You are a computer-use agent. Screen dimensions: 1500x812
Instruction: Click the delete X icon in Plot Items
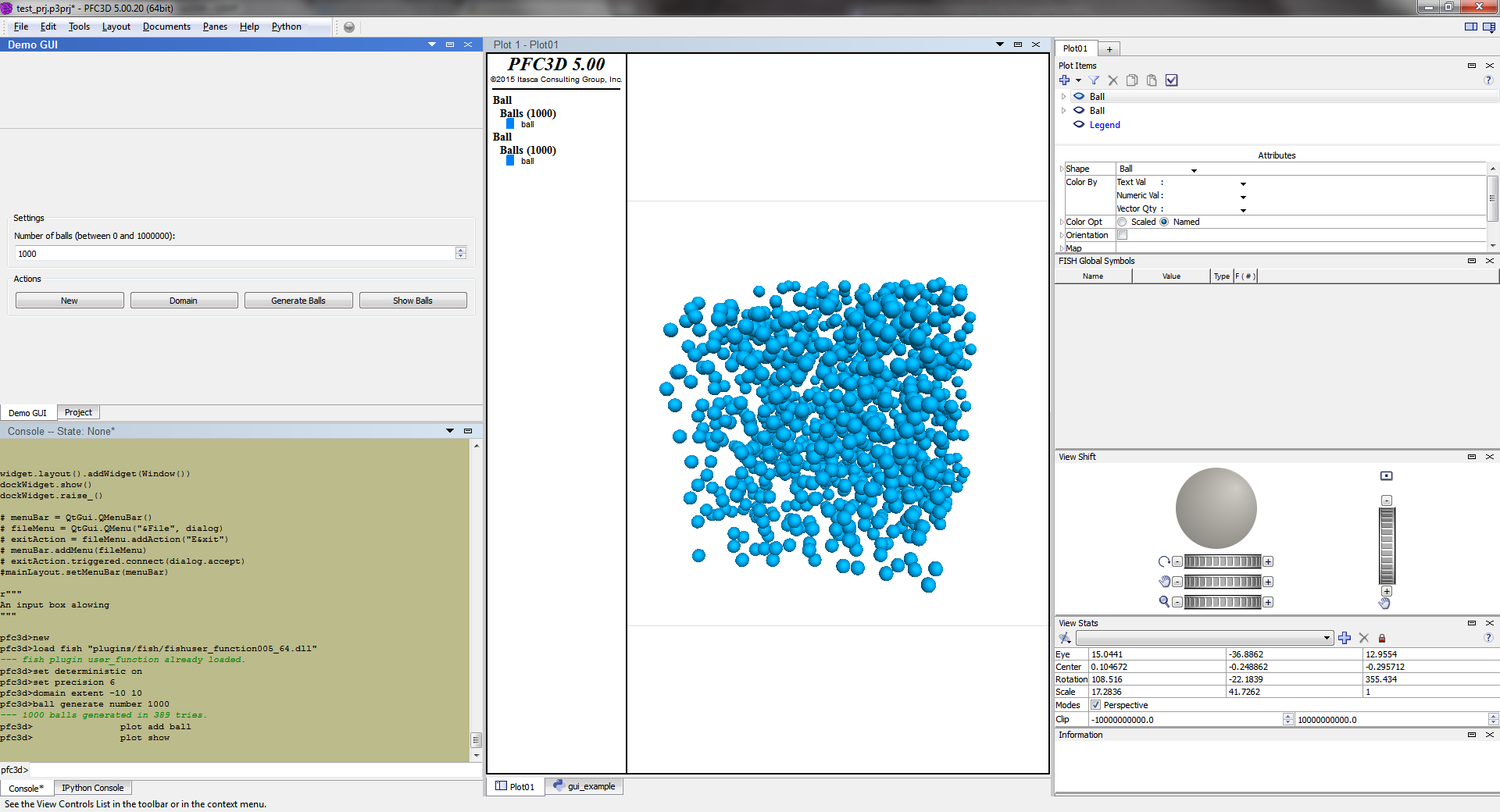1113,80
